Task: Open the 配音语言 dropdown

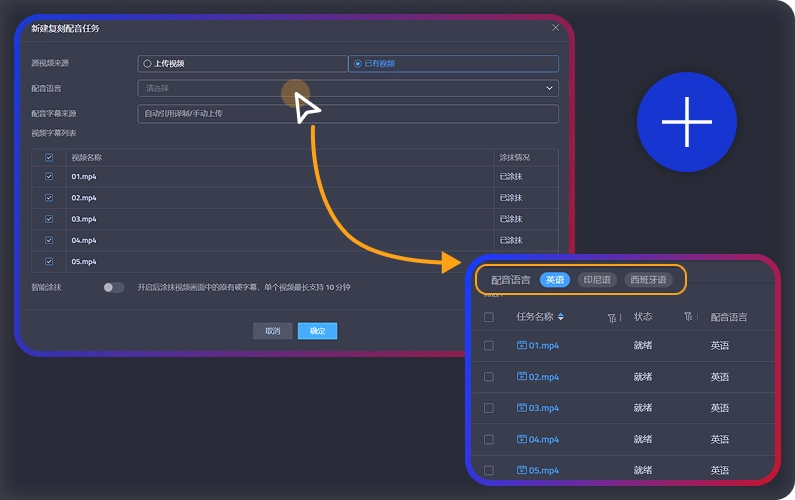Action: coord(348,88)
